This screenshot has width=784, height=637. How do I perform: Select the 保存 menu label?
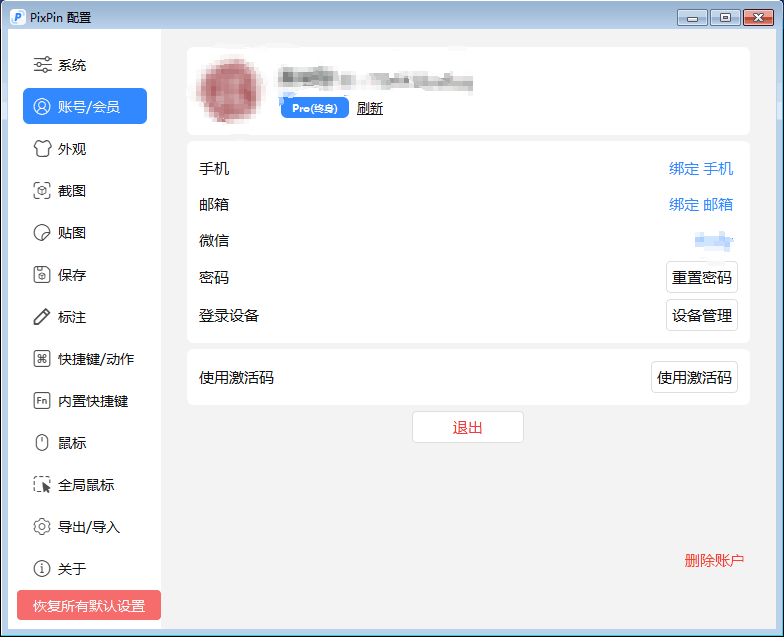72,275
